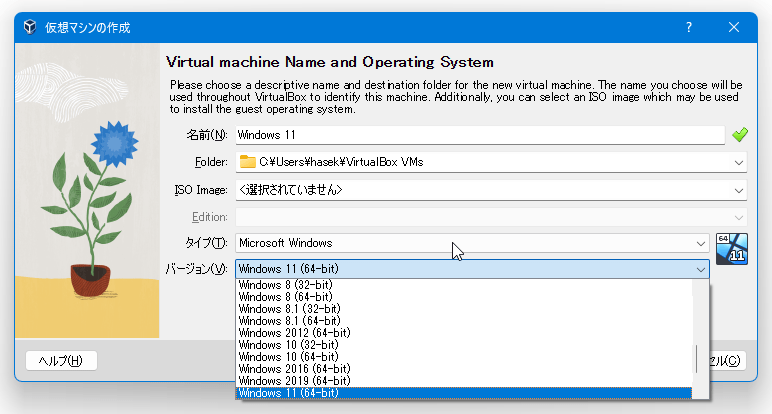Pick Windows 2012 (64-bit) entry
This screenshot has height=414, width=772.
[x=464, y=333]
